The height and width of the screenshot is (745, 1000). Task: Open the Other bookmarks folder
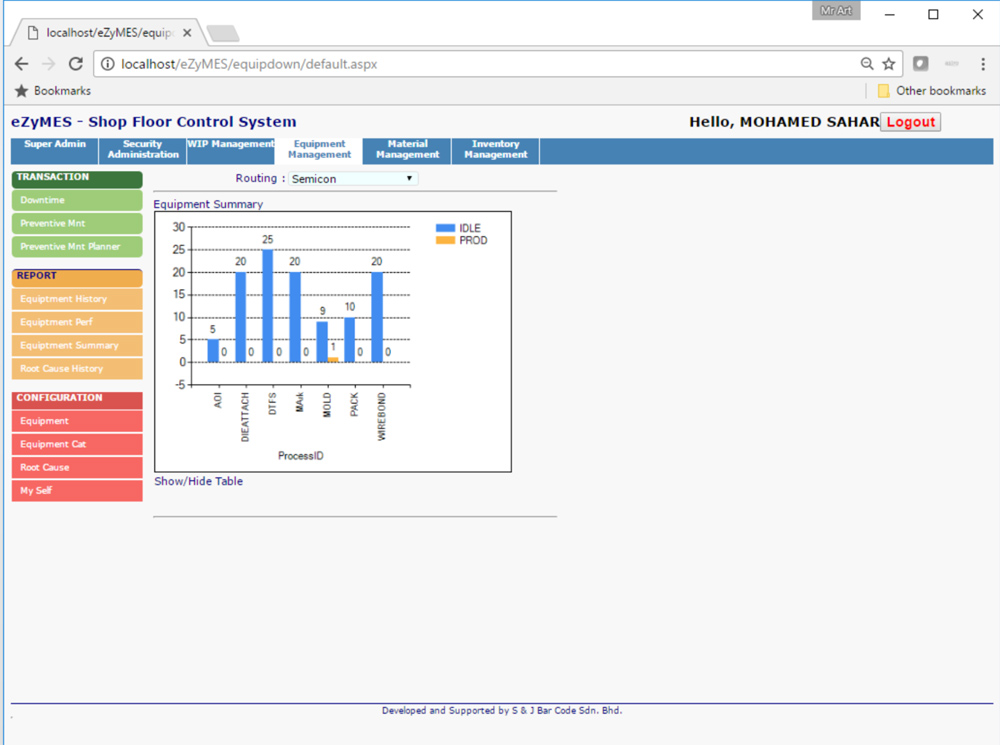(x=931, y=91)
